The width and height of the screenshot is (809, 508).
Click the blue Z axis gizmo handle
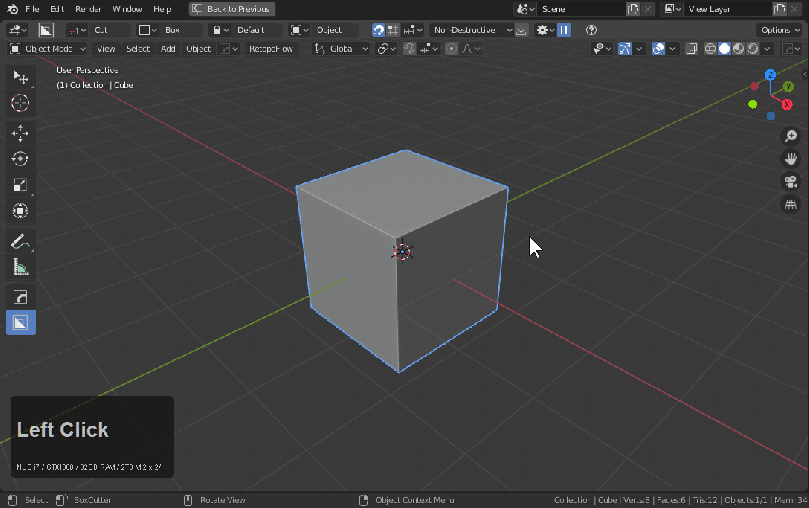(770, 75)
